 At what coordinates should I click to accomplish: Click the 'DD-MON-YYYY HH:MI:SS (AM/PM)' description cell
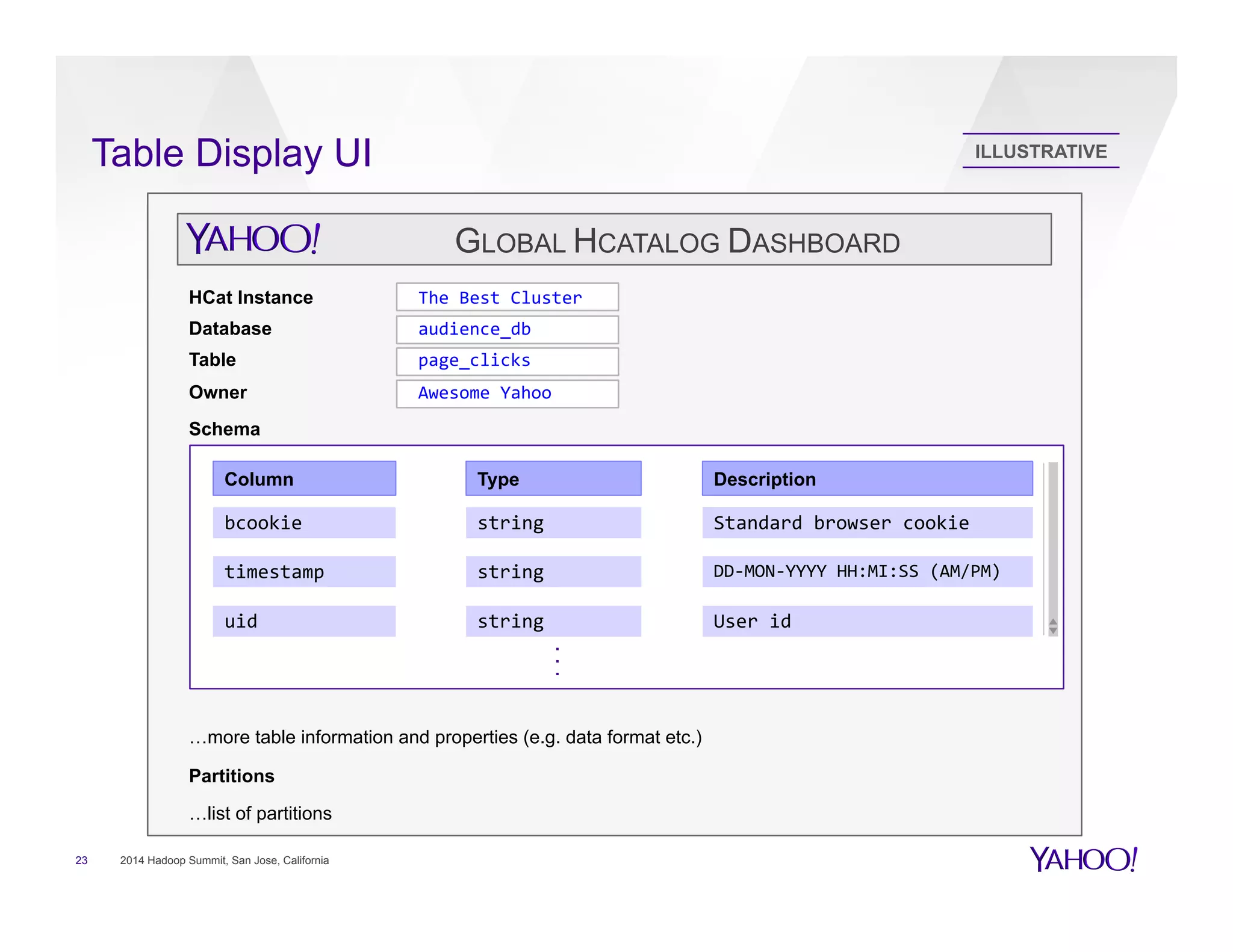coord(867,572)
